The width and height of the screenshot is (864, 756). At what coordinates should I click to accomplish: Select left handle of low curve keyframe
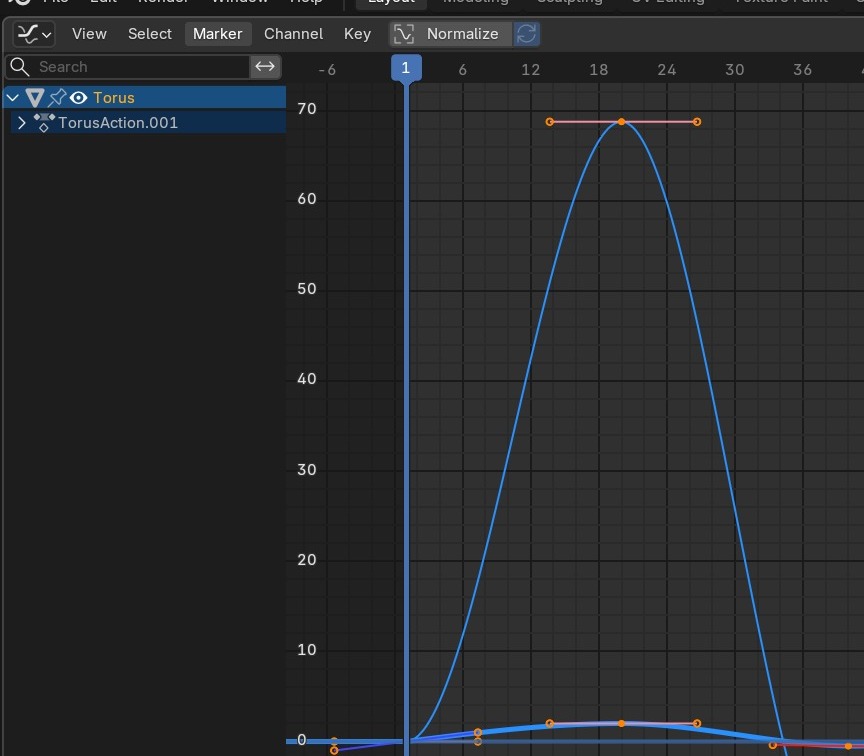(x=549, y=723)
